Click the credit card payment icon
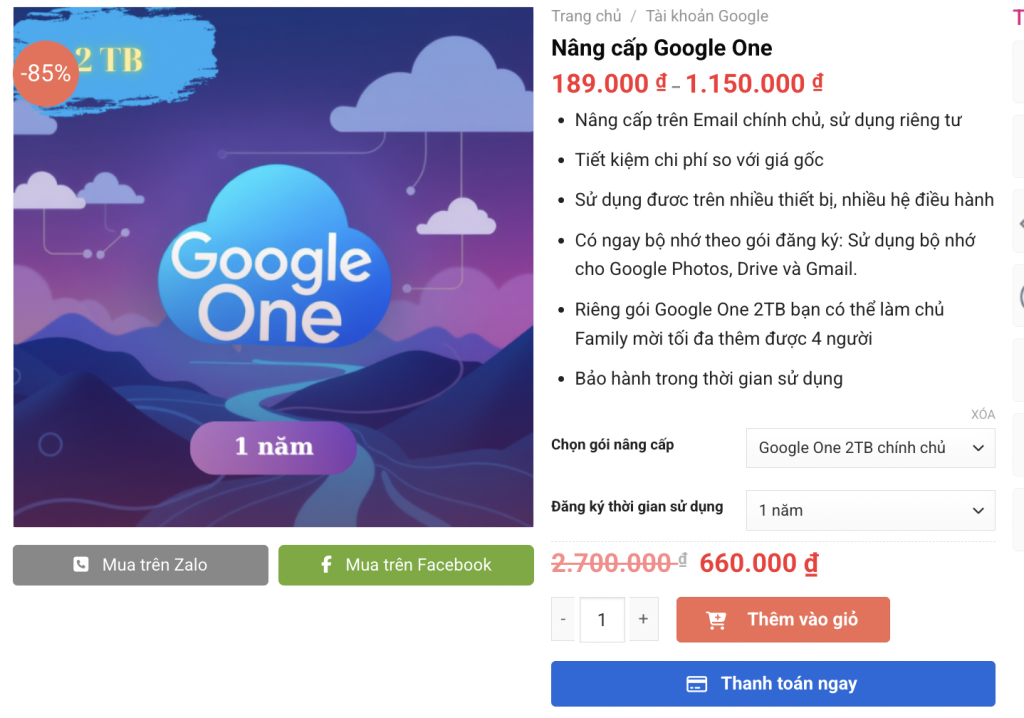Screen dimensions: 1024x718 (x=697, y=684)
